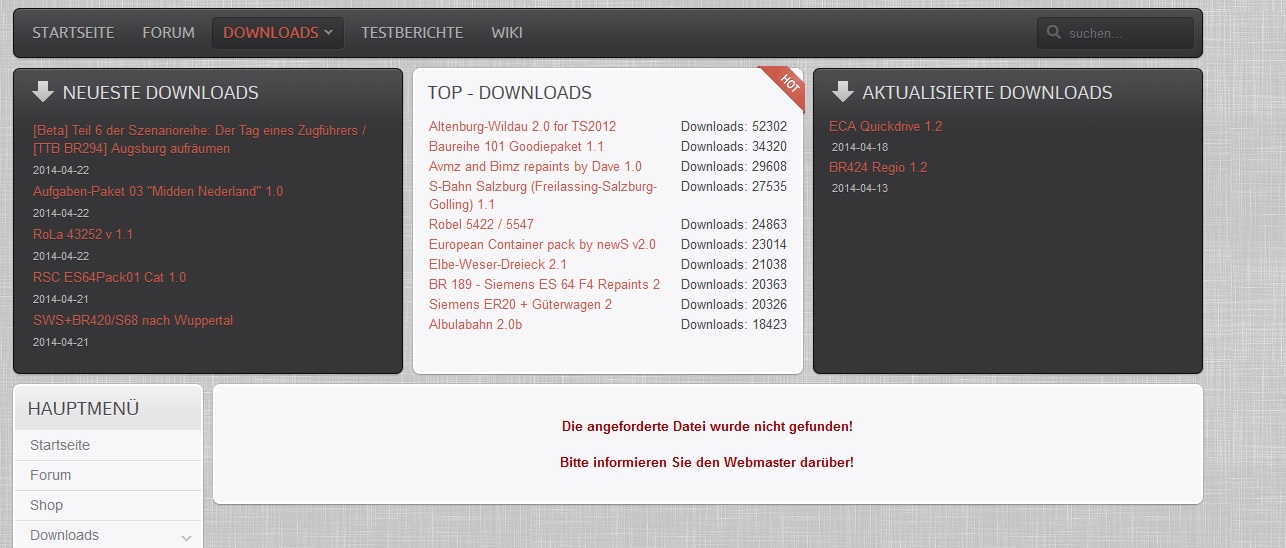Open Testberichte in the navigation bar

click(x=412, y=33)
